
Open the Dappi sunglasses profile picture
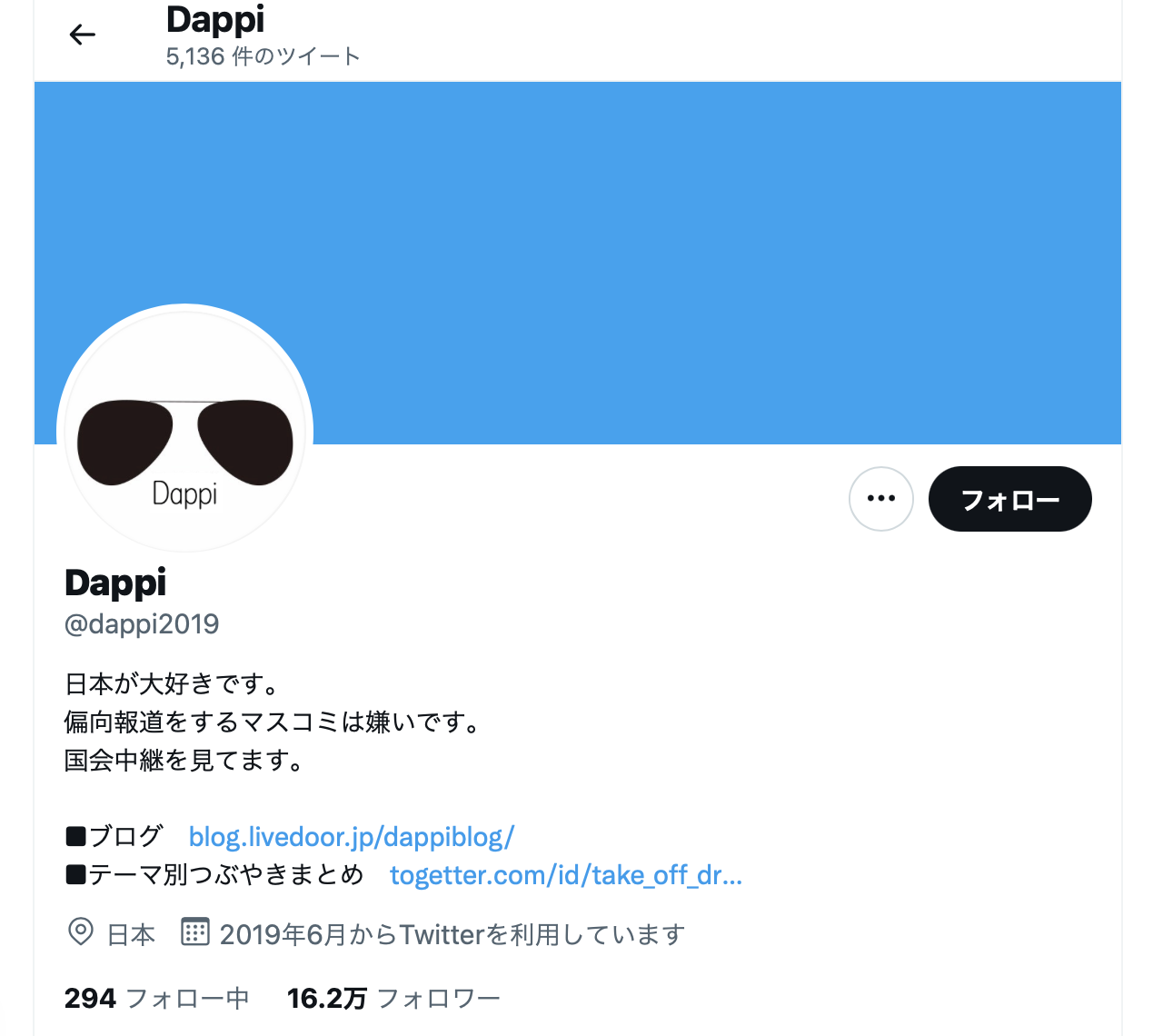pos(185,433)
